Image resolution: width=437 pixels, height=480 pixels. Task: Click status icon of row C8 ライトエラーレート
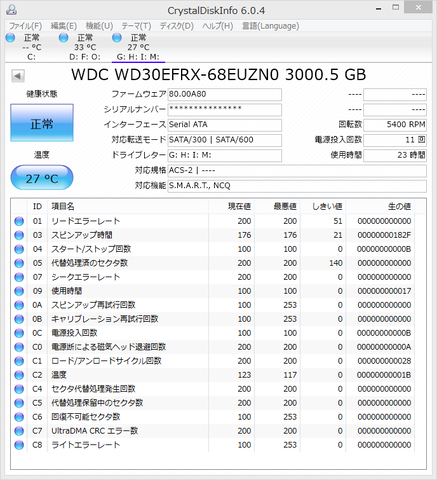pos(19,445)
